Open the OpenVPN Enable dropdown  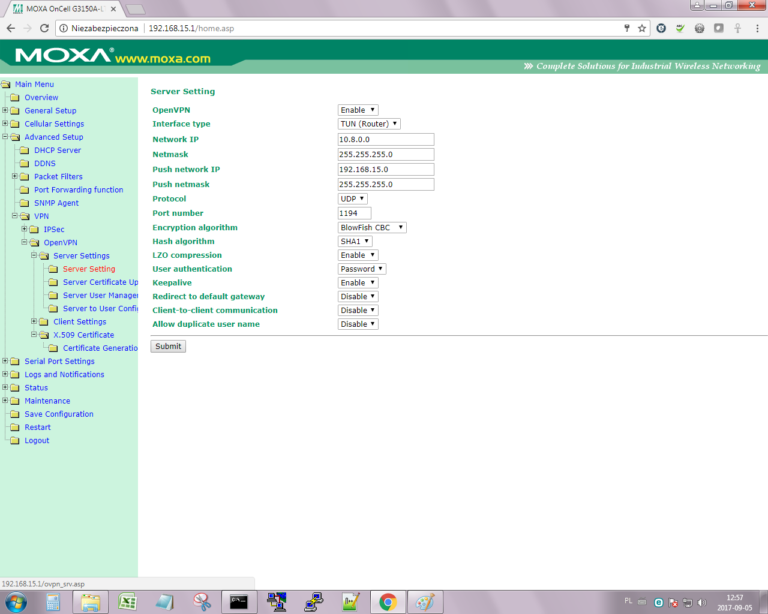(x=359, y=110)
